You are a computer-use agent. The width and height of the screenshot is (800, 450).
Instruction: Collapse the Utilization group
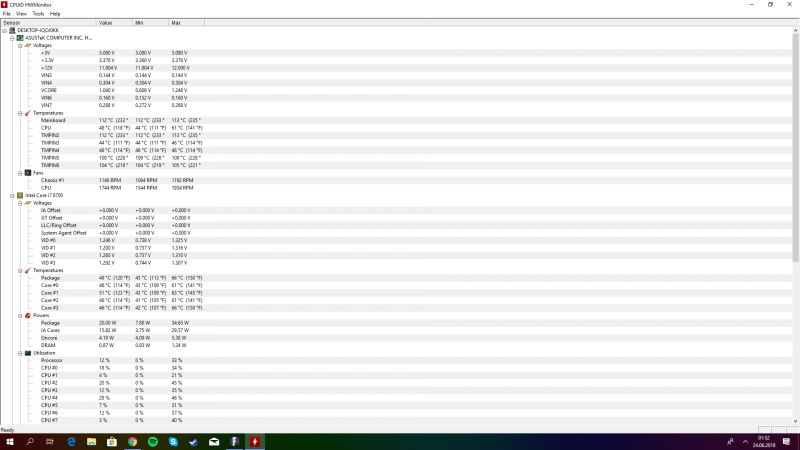(20, 353)
